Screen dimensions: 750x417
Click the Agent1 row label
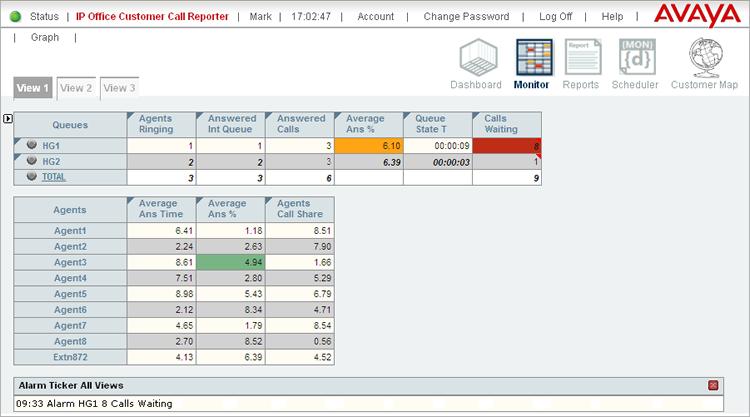coord(70,231)
